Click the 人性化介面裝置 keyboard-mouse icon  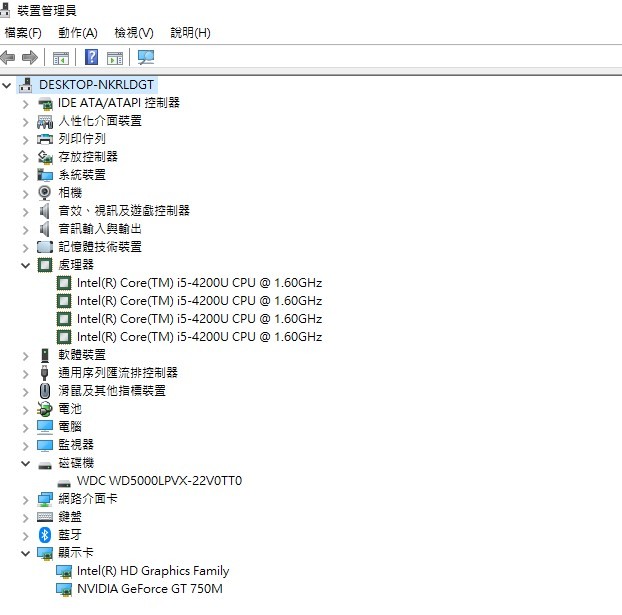click(45, 122)
